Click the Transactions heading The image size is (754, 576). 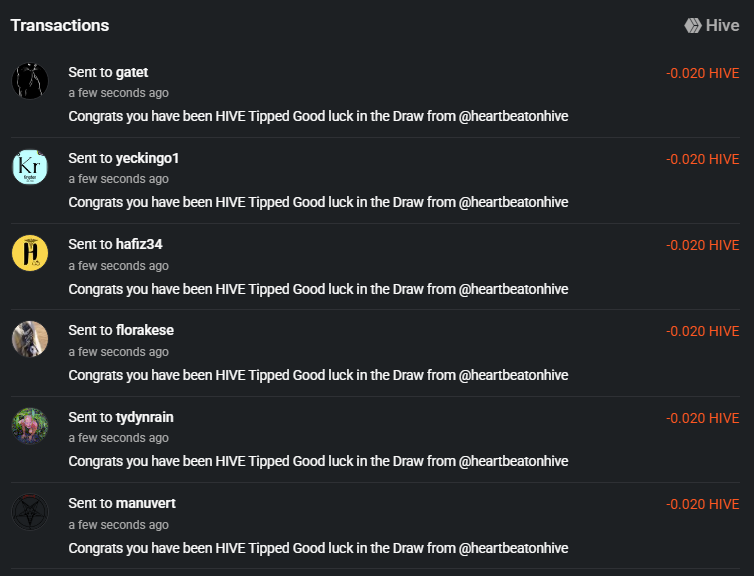(60, 26)
